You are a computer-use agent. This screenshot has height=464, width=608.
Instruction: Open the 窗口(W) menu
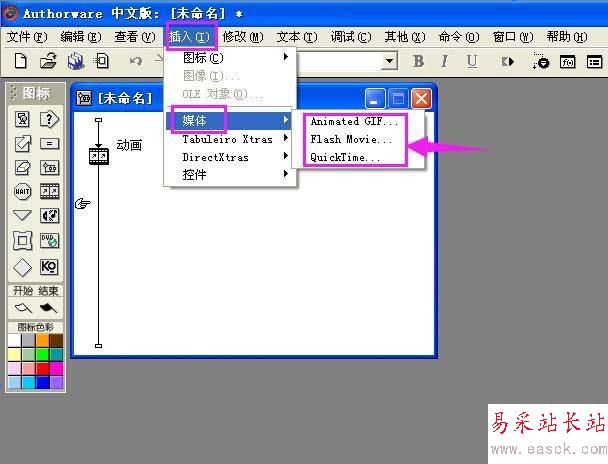click(513, 37)
